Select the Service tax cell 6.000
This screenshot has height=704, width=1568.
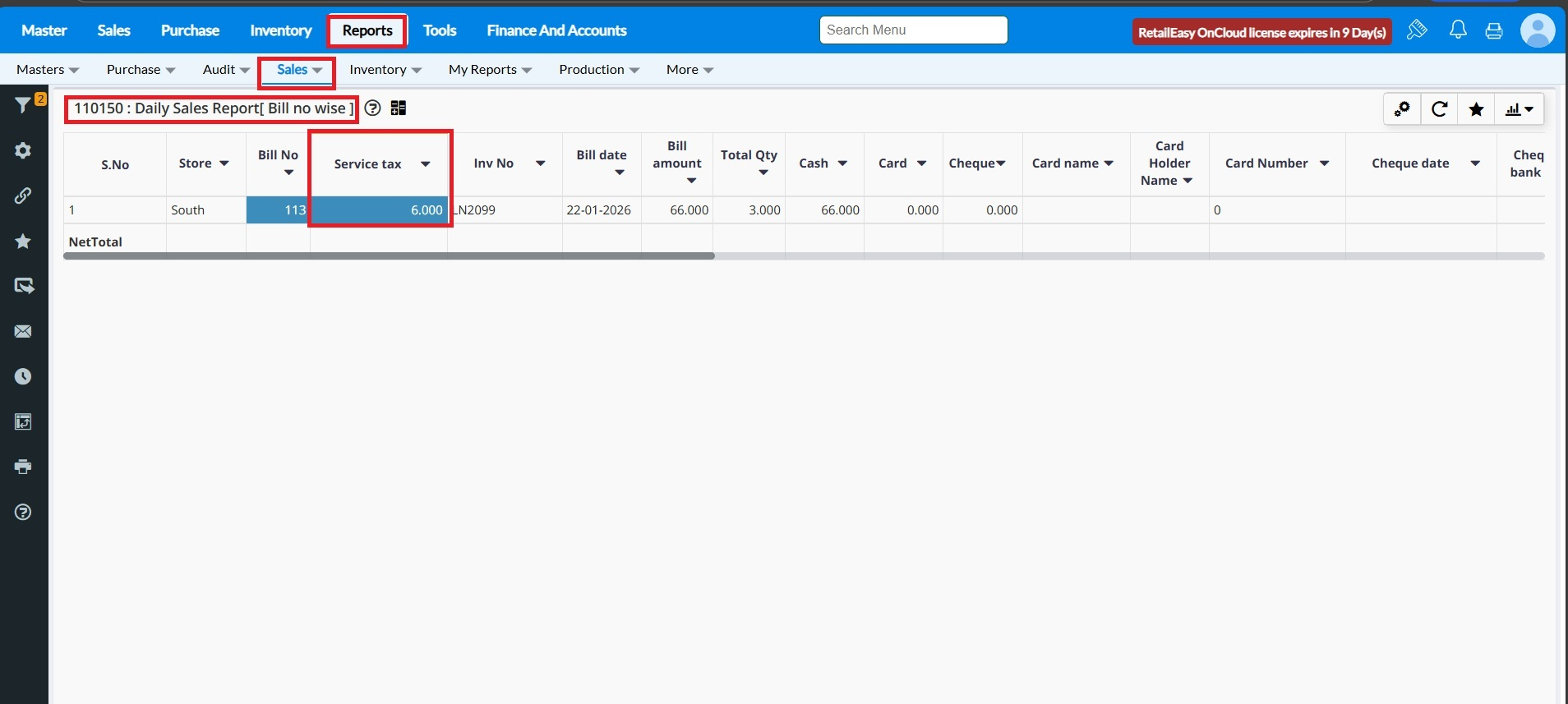[x=379, y=210]
